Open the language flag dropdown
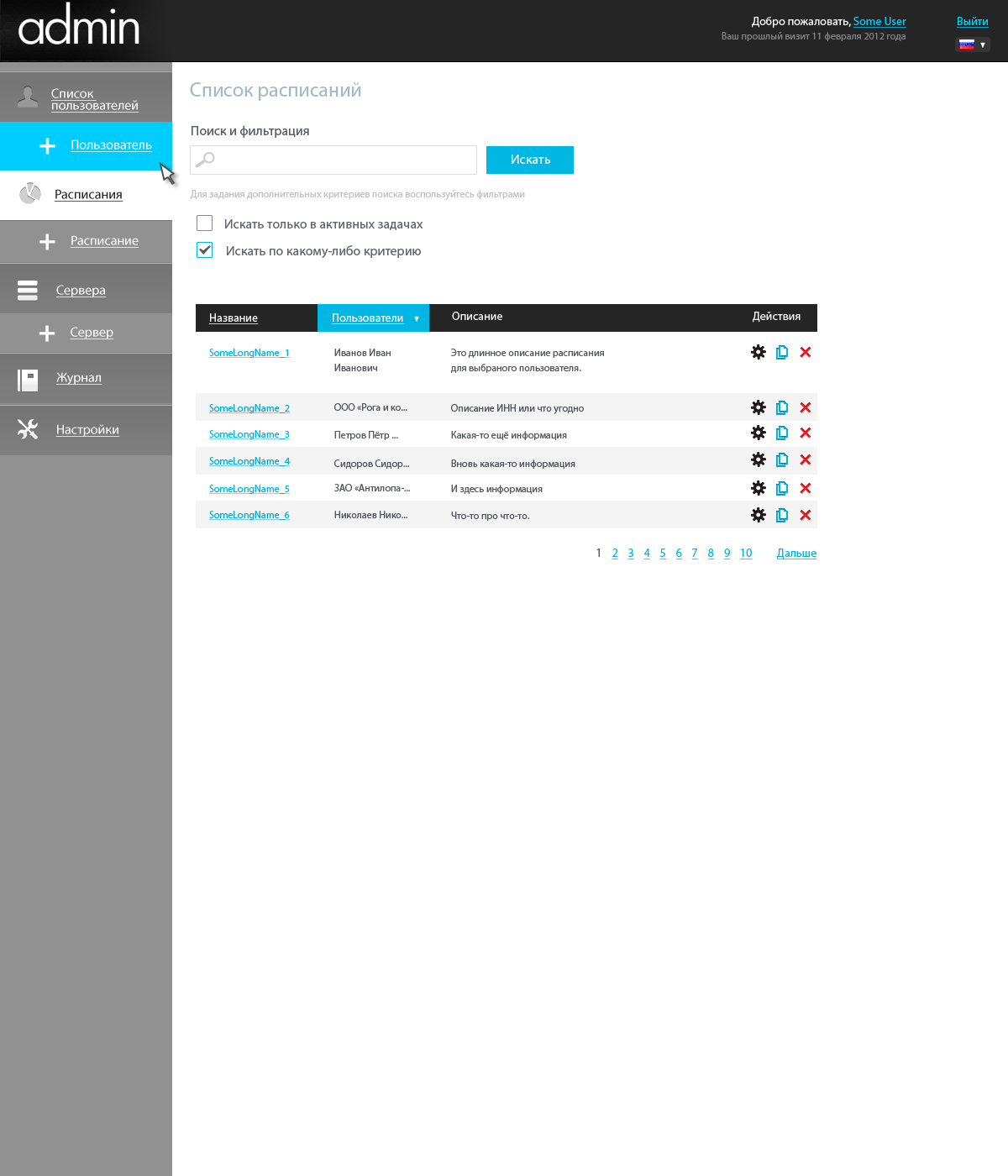 point(973,45)
